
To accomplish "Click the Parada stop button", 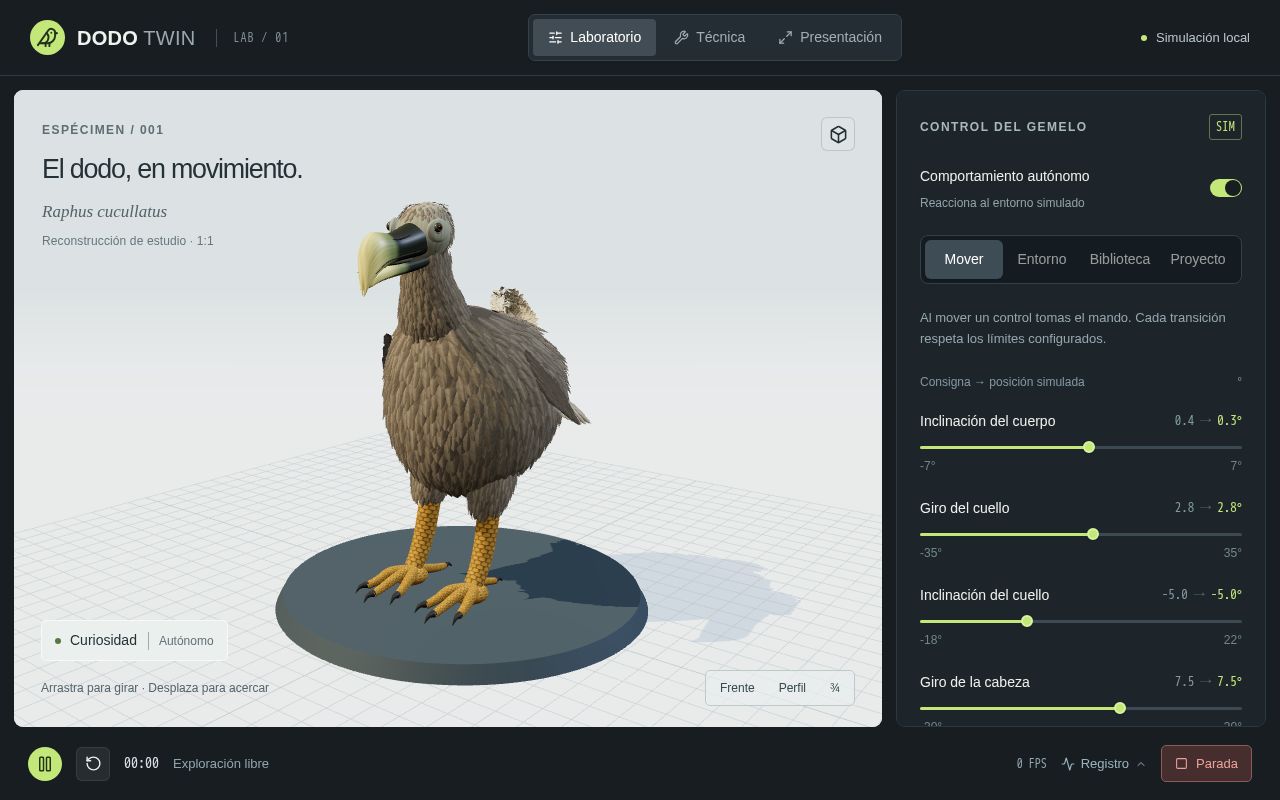I will coord(1206,764).
